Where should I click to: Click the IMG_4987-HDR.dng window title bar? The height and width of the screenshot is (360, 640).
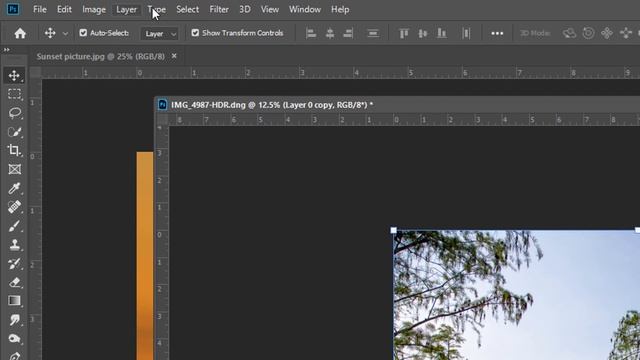(x=397, y=105)
